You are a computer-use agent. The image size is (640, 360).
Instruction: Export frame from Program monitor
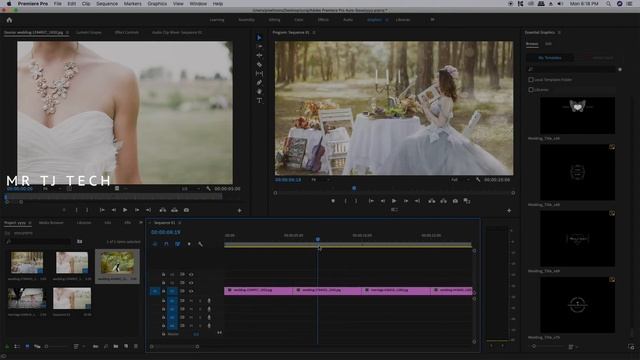(x=455, y=201)
